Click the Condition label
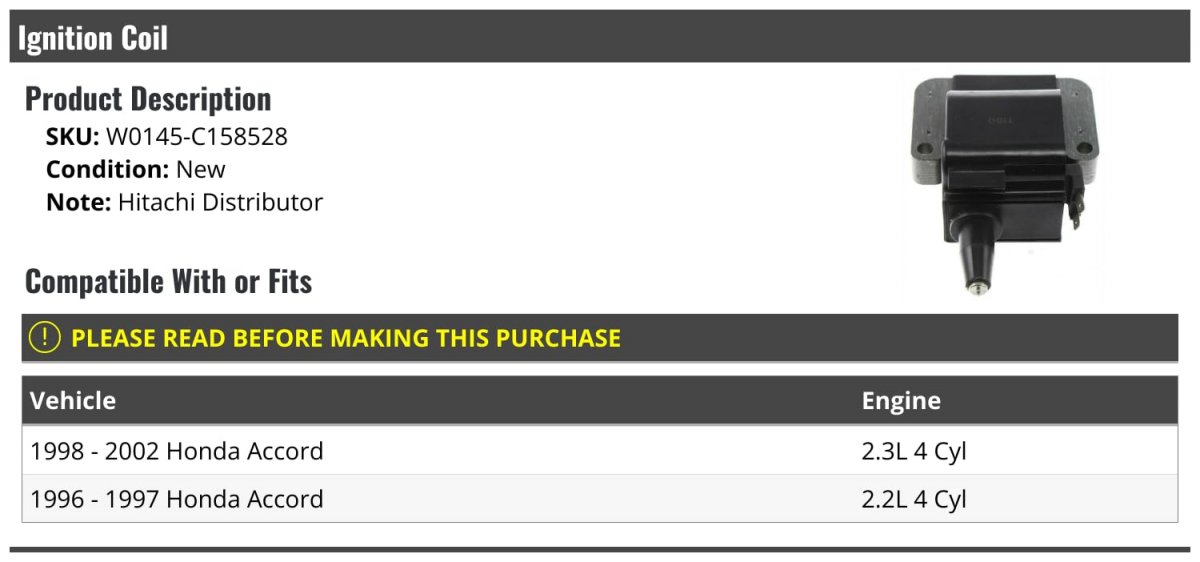Viewport: 1200px width, 562px height. click(x=107, y=169)
